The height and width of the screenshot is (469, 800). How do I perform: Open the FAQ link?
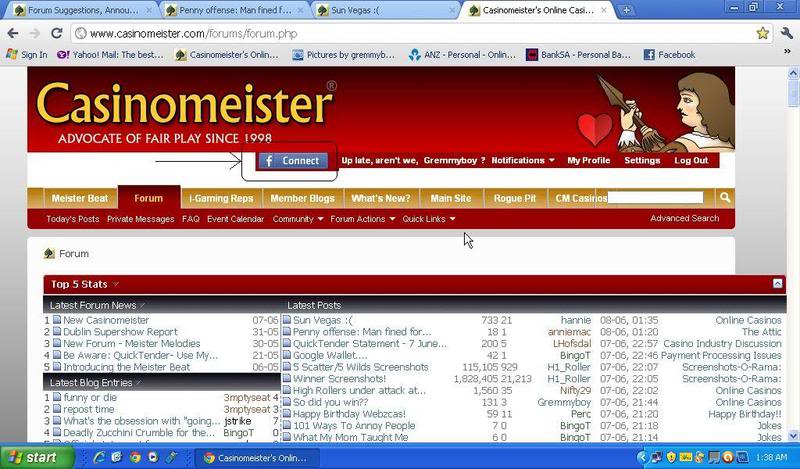click(190, 219)
